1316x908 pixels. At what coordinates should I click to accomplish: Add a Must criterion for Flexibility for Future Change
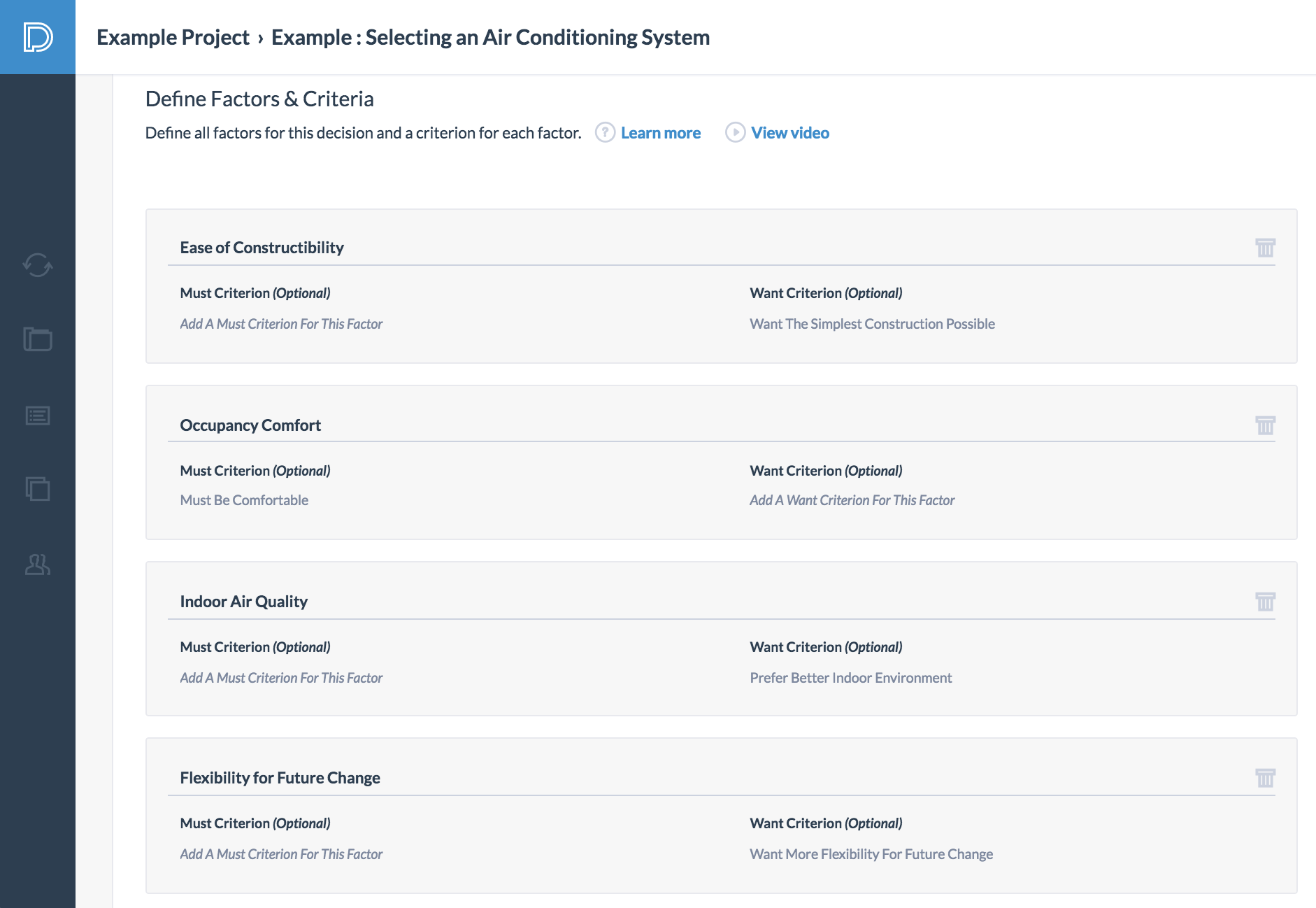tap(281, 854)
